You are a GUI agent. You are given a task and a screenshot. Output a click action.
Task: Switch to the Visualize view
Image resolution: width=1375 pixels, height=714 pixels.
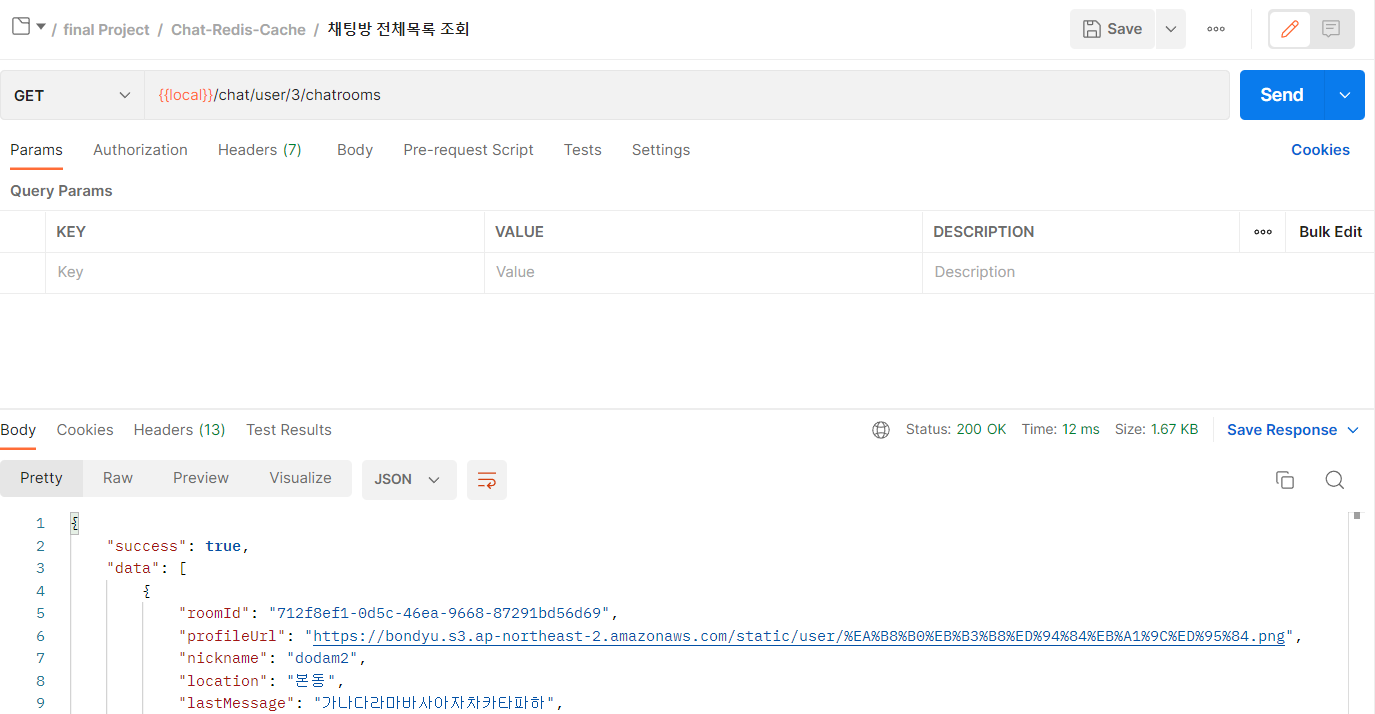coord(300,478)
